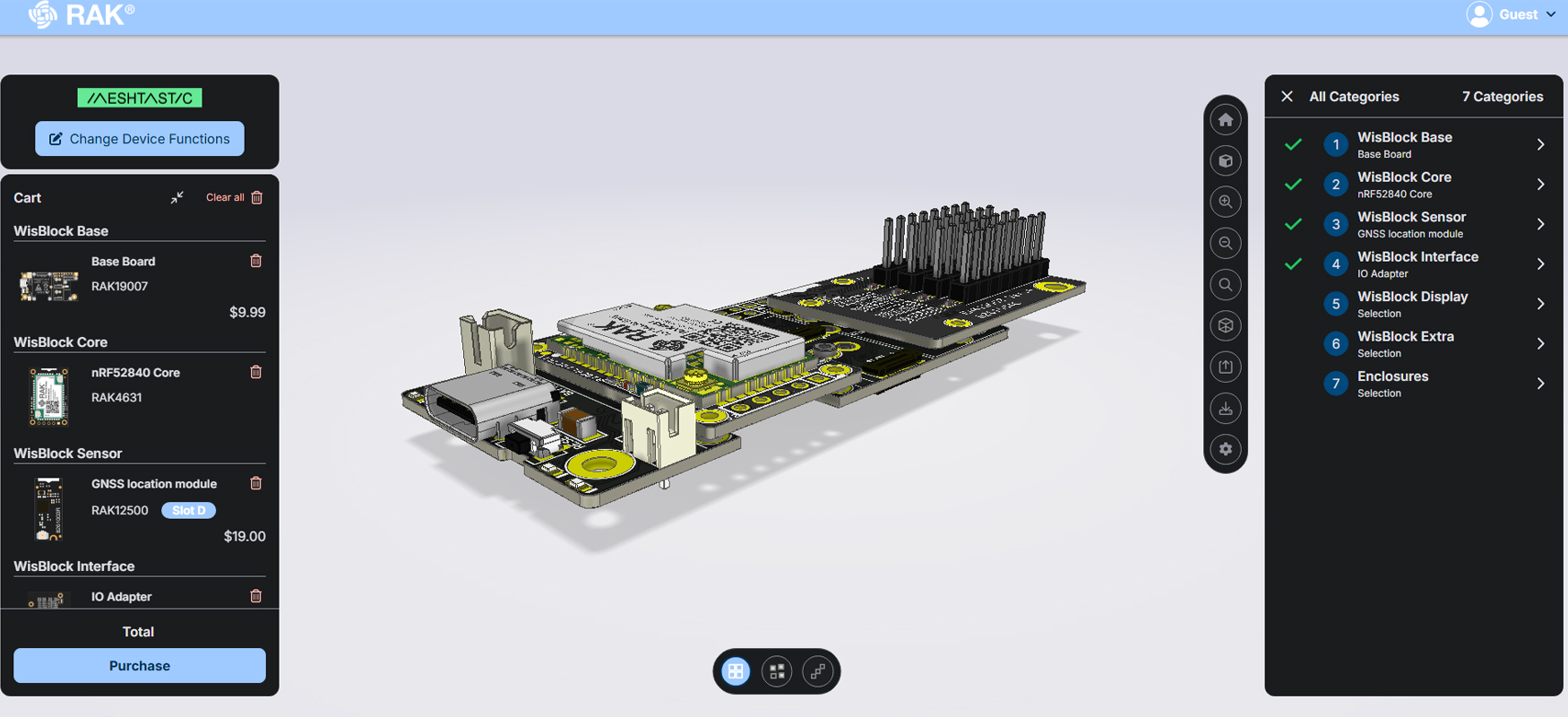Click the Meshtastic logo badge

pos(140,98)
